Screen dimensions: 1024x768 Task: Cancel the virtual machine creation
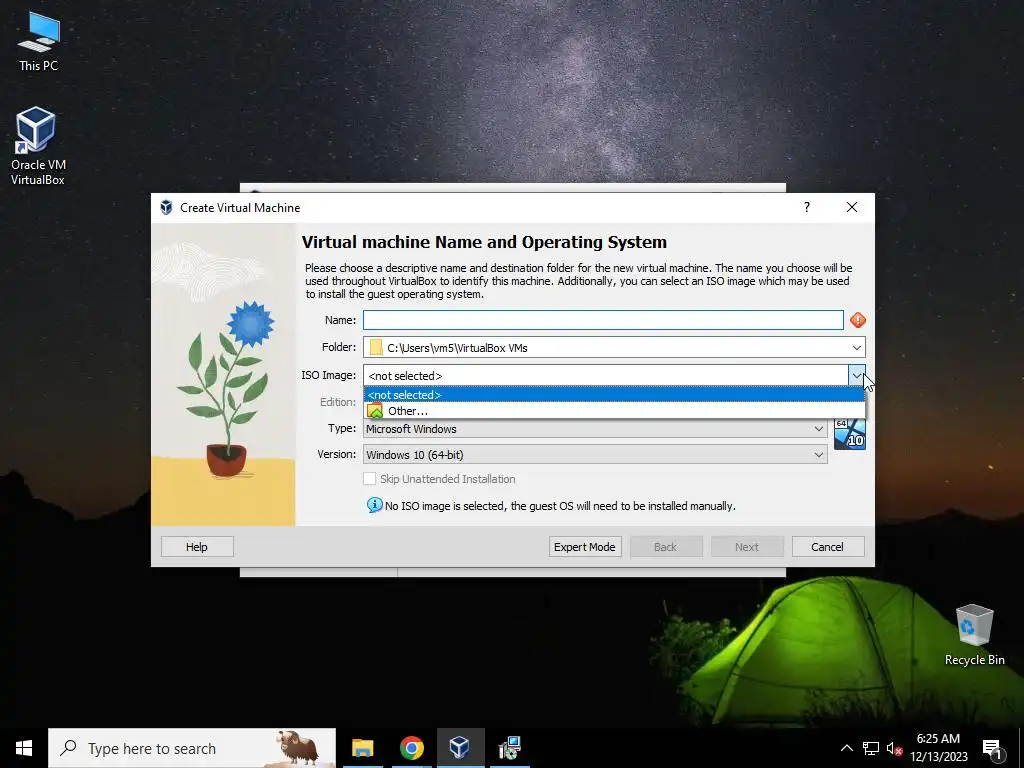[828, 547]
